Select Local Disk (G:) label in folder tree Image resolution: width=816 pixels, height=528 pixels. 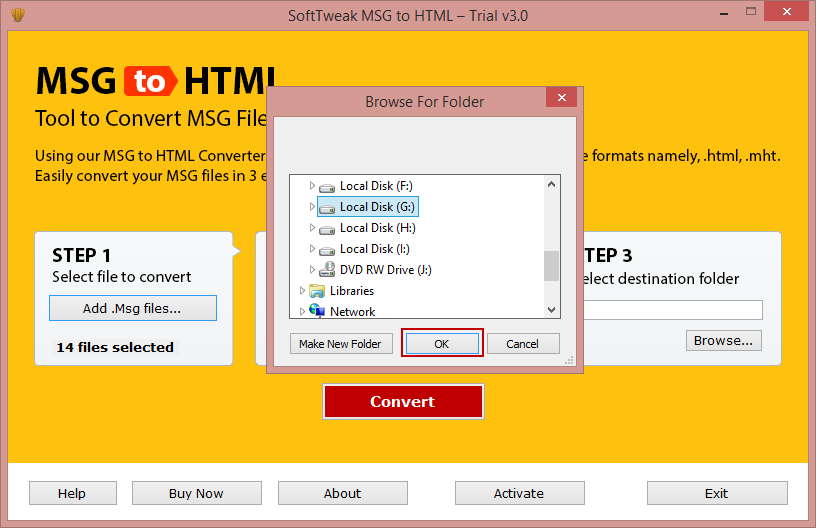[377, 207]
